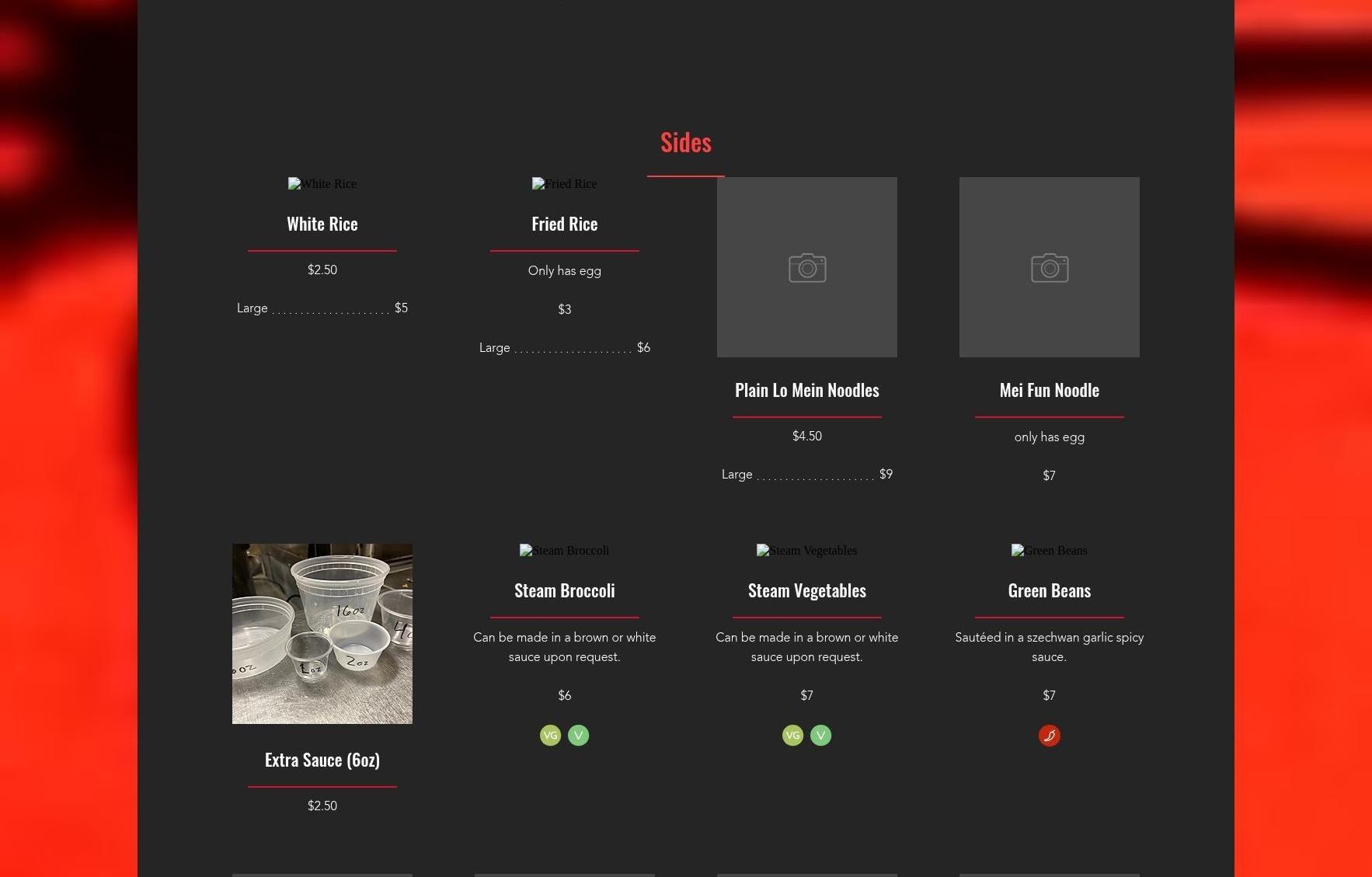Click the Mei Fun Noodle title
This screenshot has width=1372, height=877.
[1049, 391]
